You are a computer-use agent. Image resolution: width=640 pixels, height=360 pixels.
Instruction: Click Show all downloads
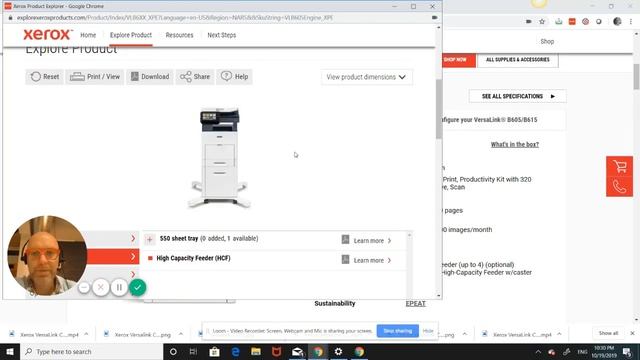tap(608, 333)
